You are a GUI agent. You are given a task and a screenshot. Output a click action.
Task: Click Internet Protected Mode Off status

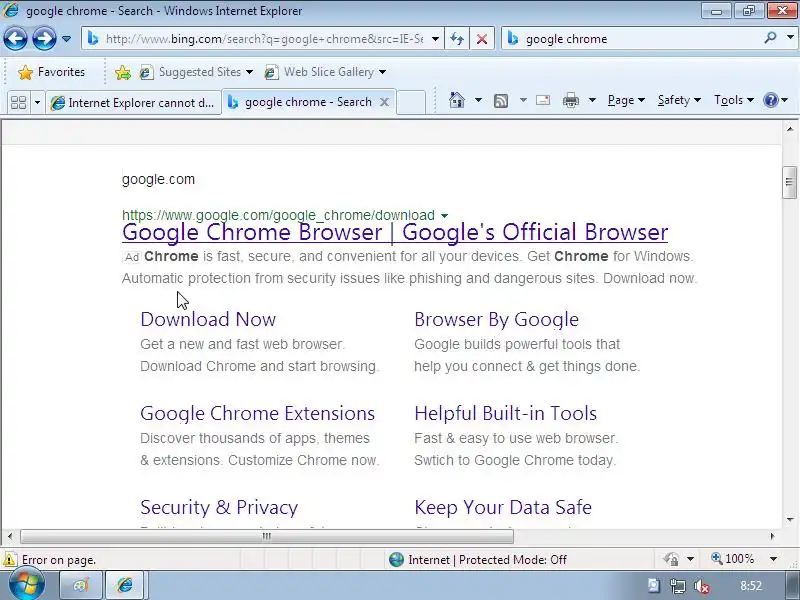(x=477, y=560)
